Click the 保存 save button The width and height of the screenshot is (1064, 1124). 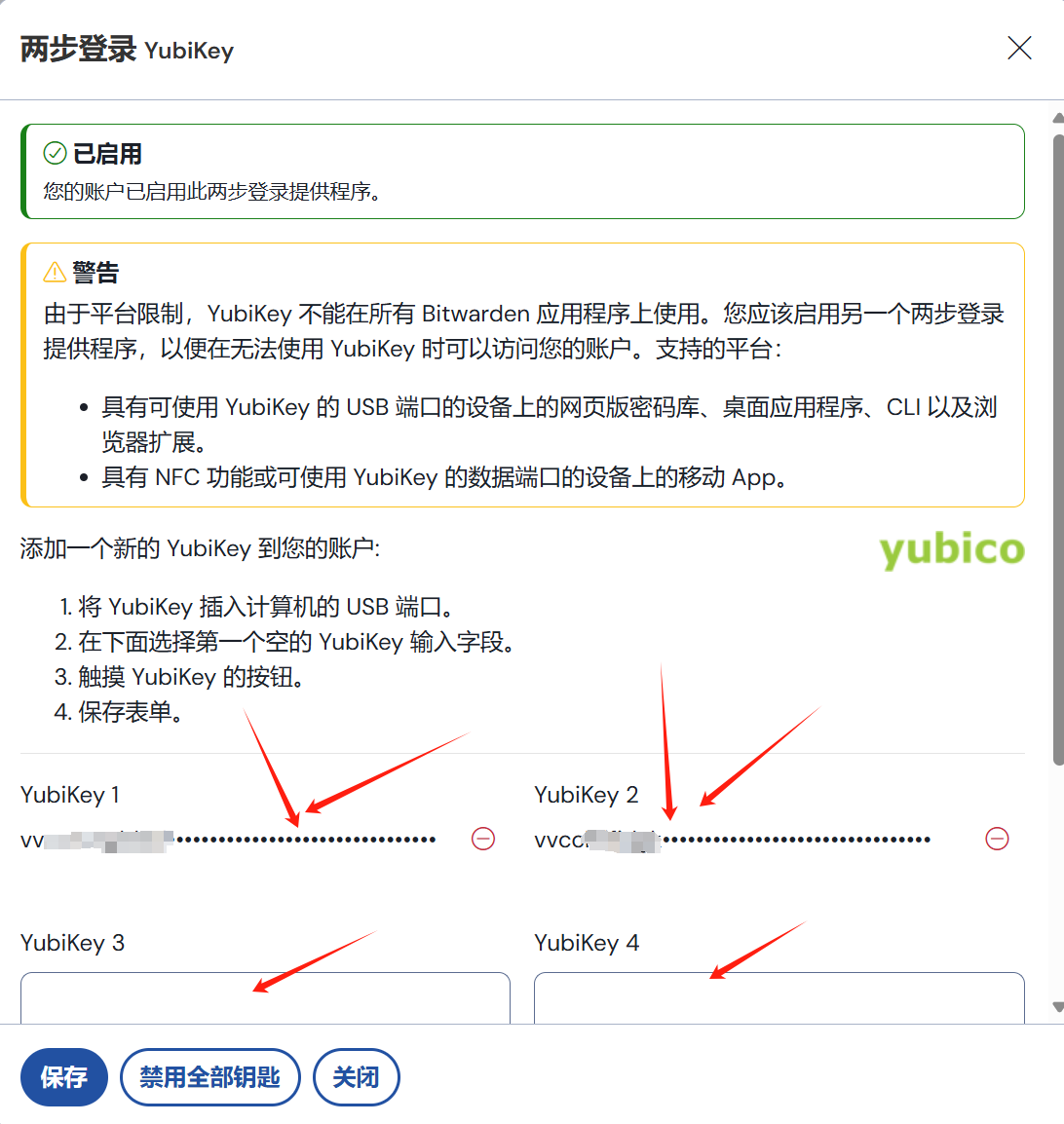(63, 1076)
